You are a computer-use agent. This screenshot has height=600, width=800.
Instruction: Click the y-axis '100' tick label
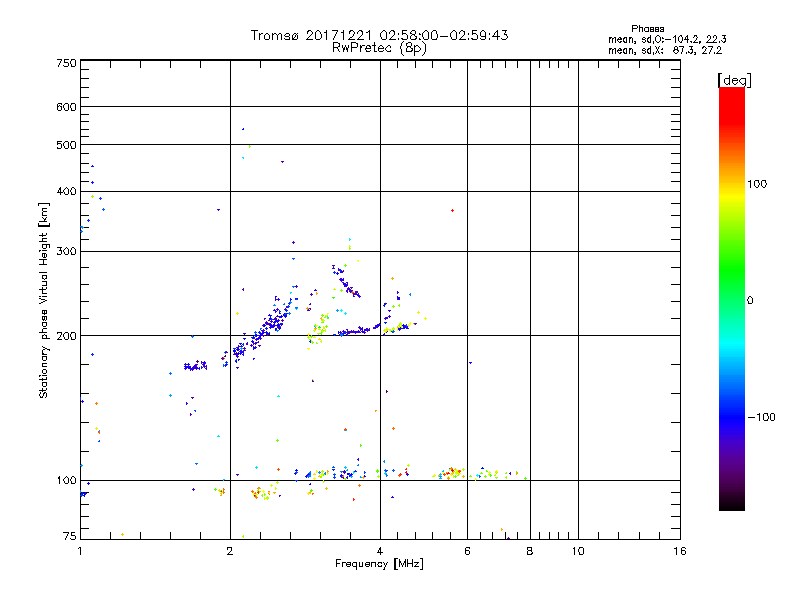66,481
